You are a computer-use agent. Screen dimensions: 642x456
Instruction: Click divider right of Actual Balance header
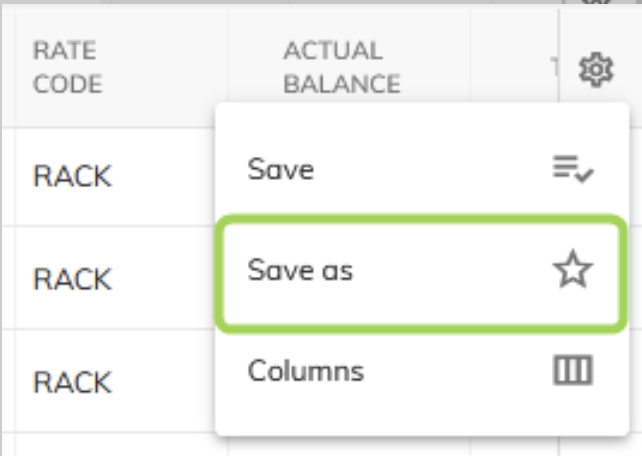click(470, 68)
